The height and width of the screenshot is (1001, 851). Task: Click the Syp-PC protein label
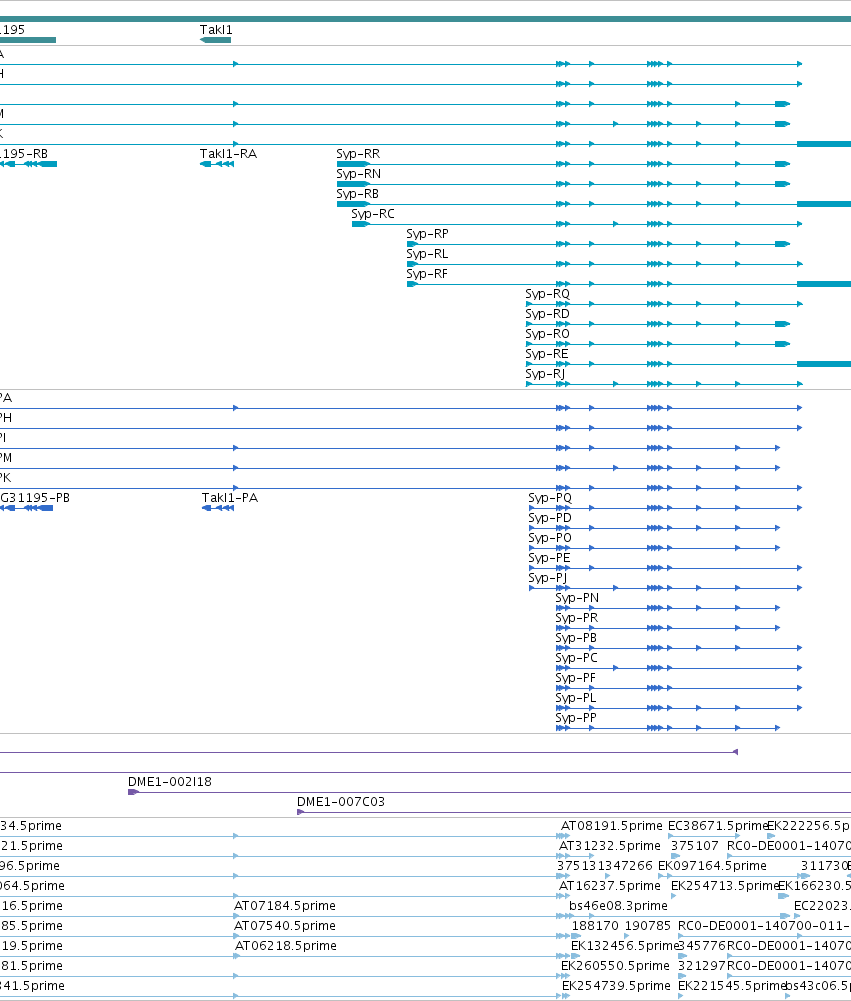click(x=576, y=658)
